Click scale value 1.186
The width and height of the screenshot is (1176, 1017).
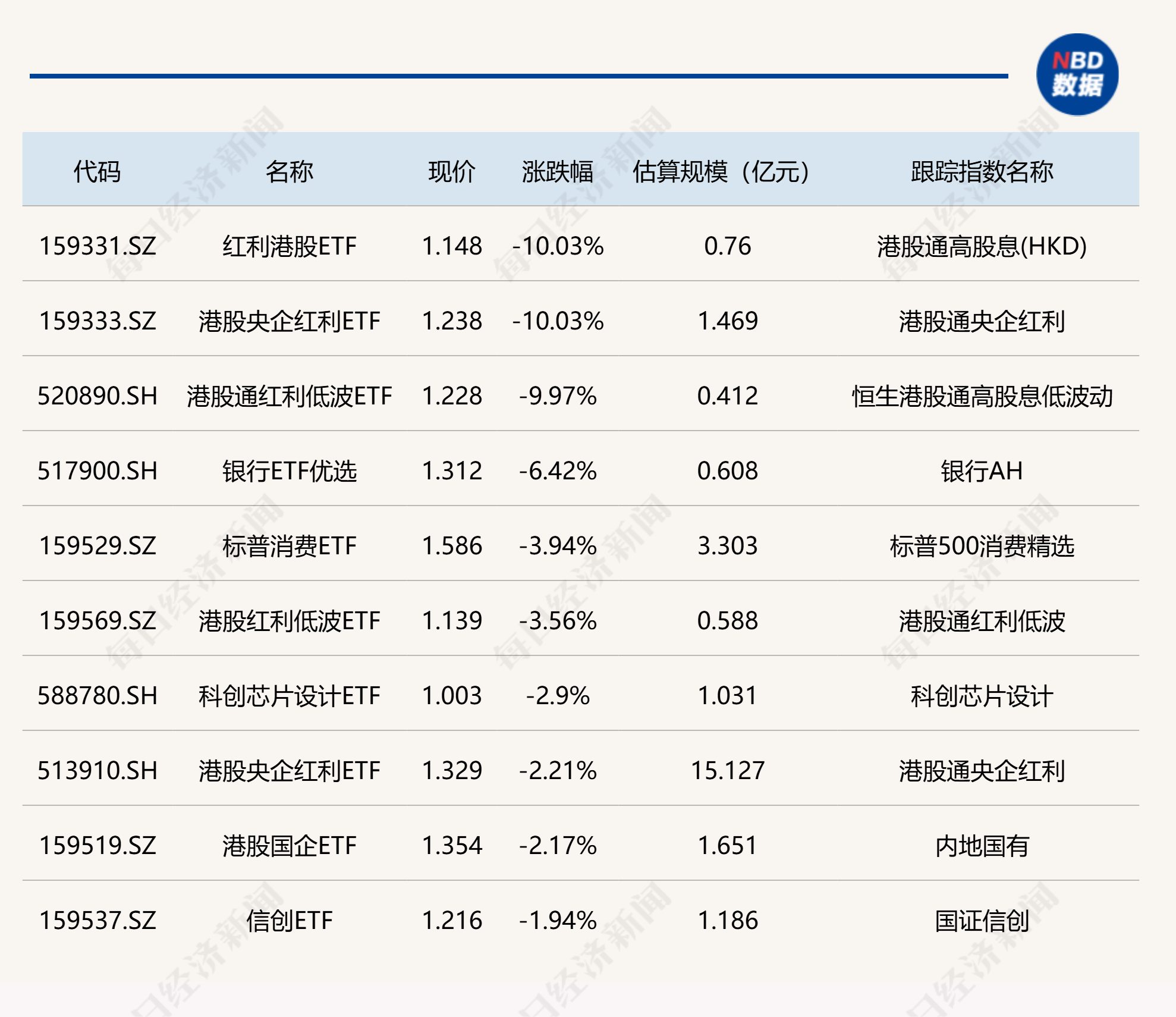(728, 921)
